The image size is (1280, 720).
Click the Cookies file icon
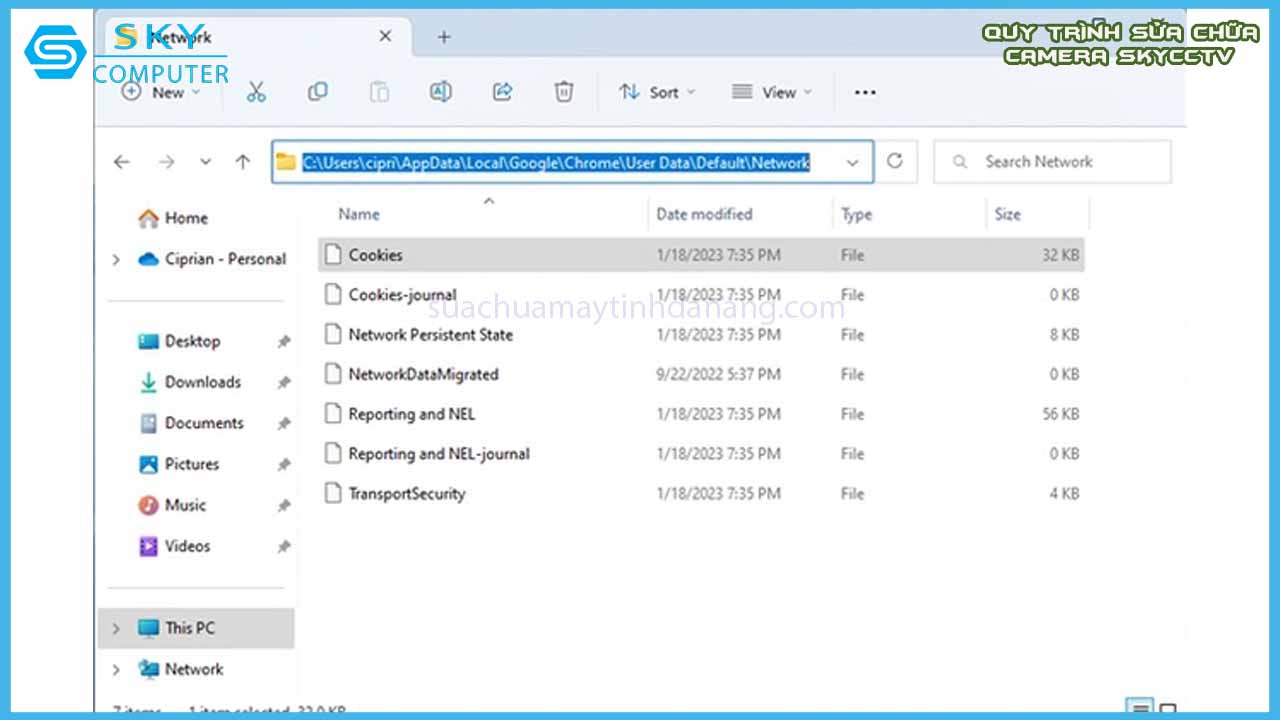(x=333, y=255)
